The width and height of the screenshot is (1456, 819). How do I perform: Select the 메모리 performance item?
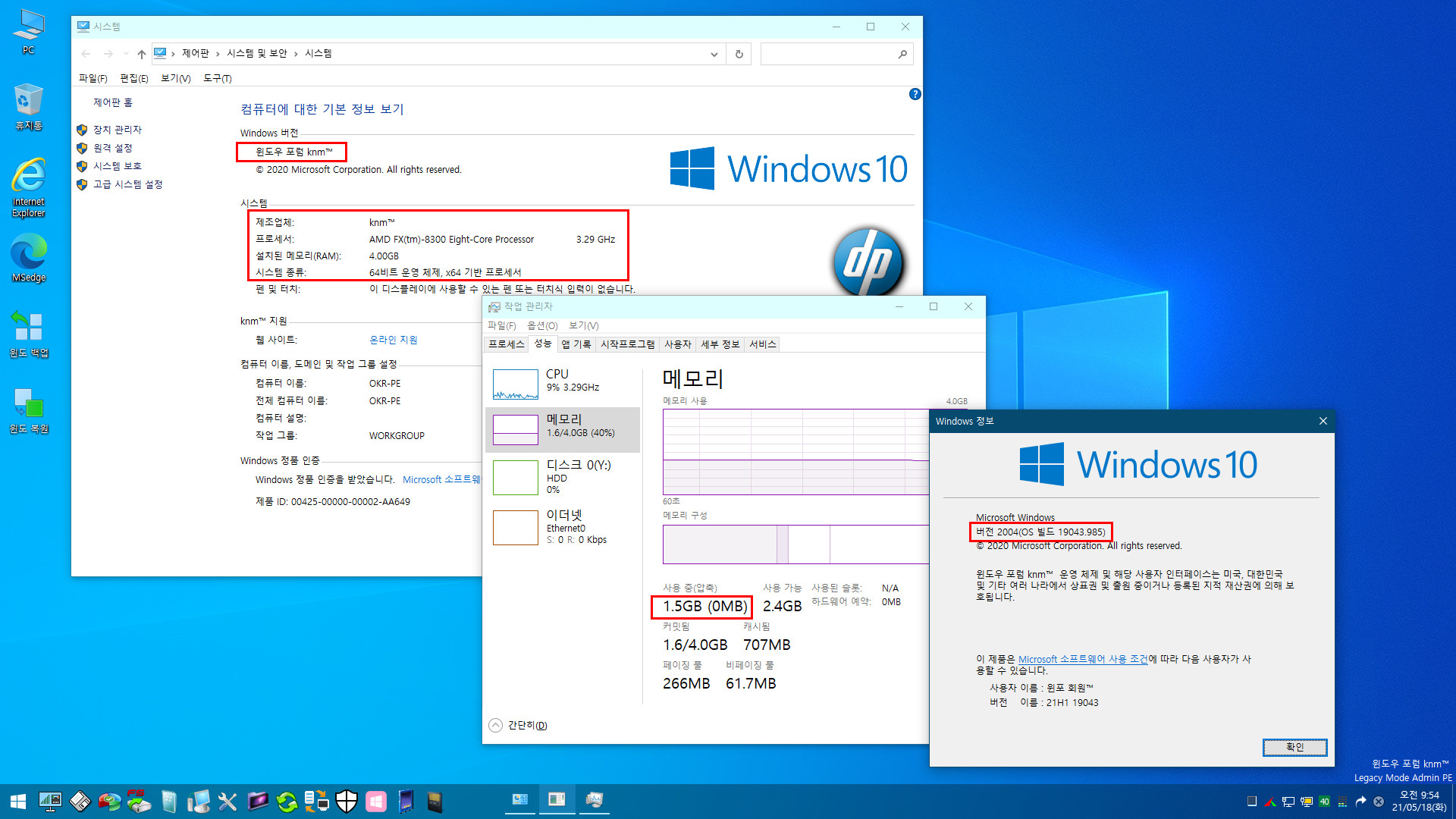coord(563,429)
